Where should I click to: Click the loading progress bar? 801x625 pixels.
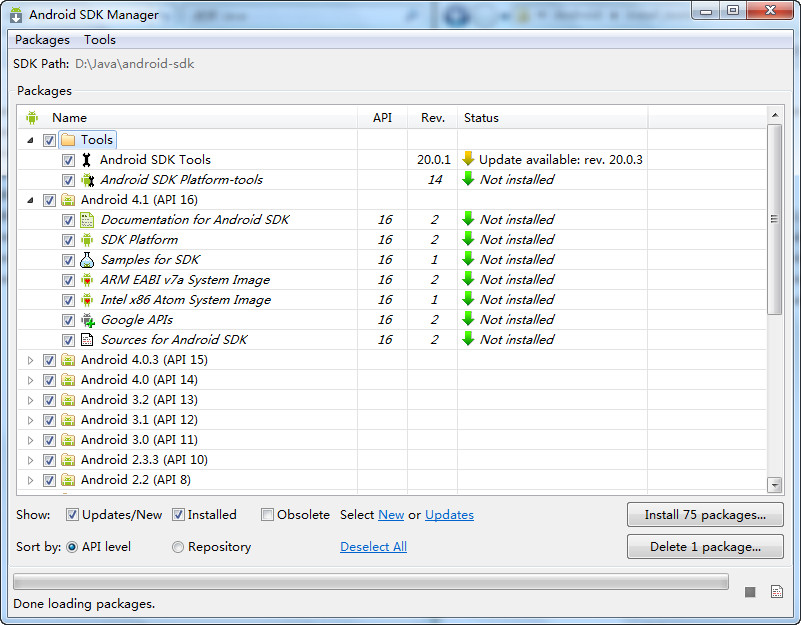pyautogui.click(x=371, y=582)
